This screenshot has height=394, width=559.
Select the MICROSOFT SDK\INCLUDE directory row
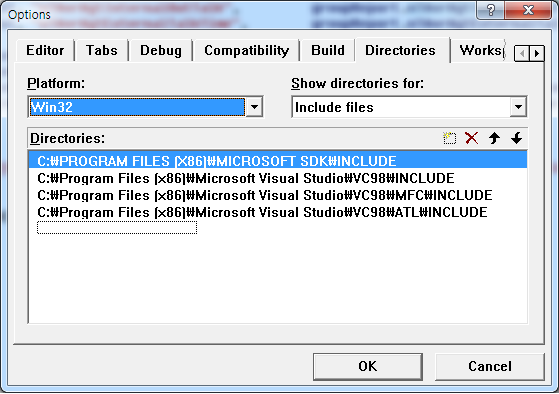click(x=278, y=161)
